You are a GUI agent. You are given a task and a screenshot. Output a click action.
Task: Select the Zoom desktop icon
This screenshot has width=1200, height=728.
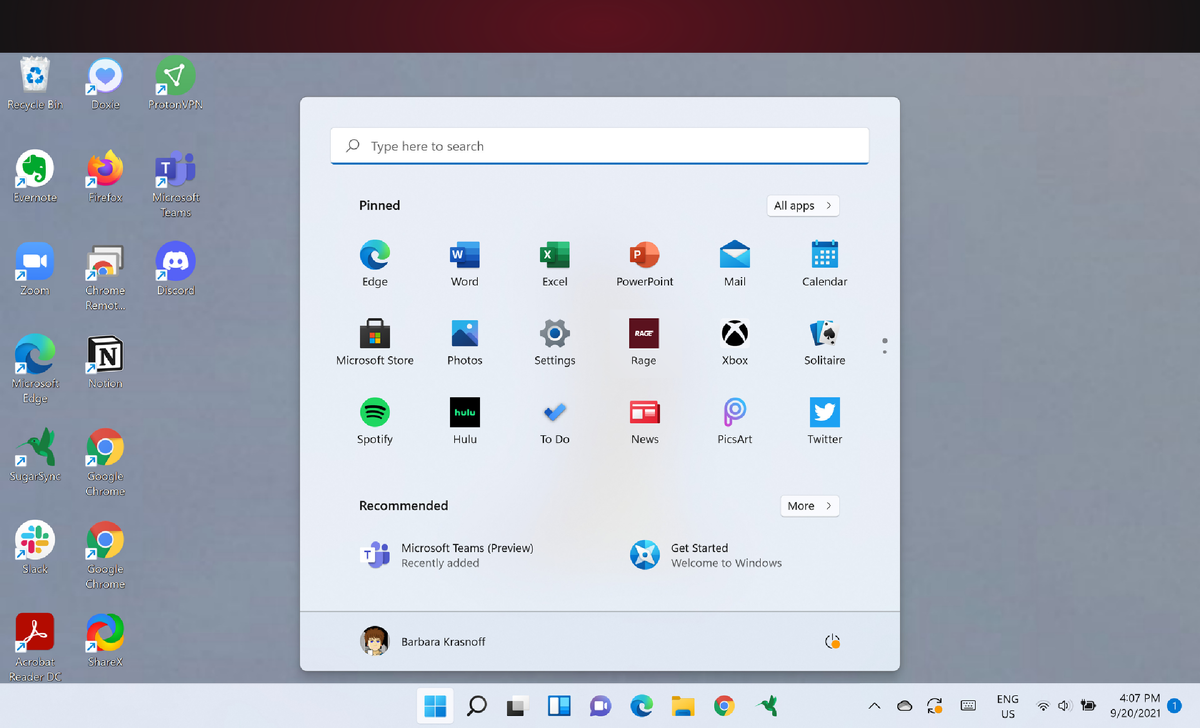[x=35, y=270]
